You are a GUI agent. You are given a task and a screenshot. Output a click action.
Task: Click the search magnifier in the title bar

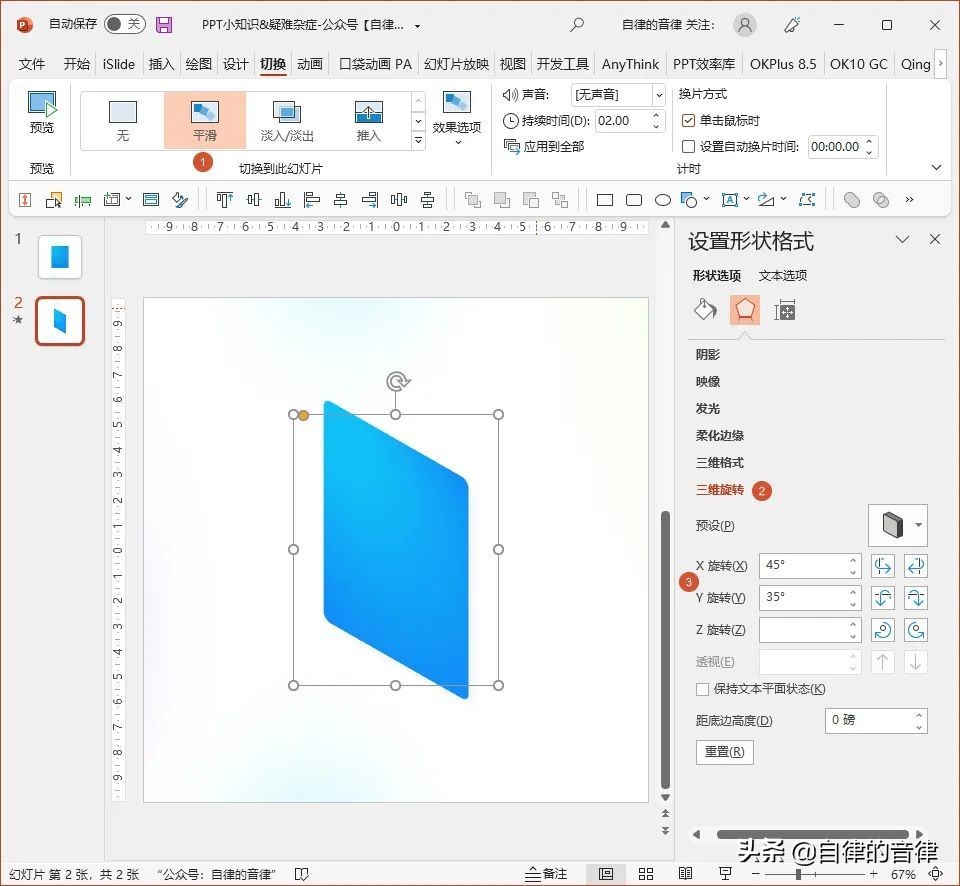pyautogui.click(x=577, y=25)
